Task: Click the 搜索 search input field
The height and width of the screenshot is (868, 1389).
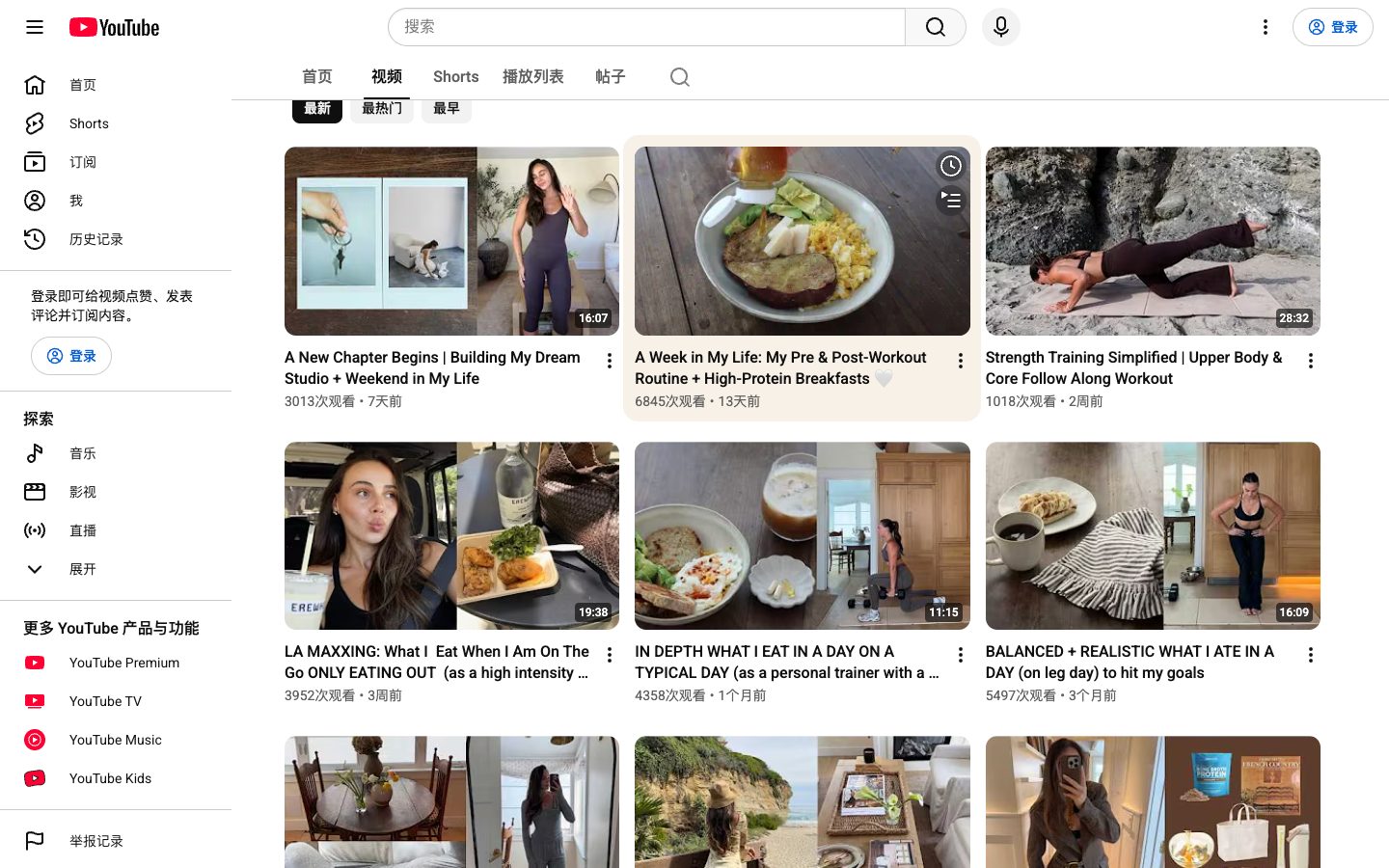Action: 646,27
